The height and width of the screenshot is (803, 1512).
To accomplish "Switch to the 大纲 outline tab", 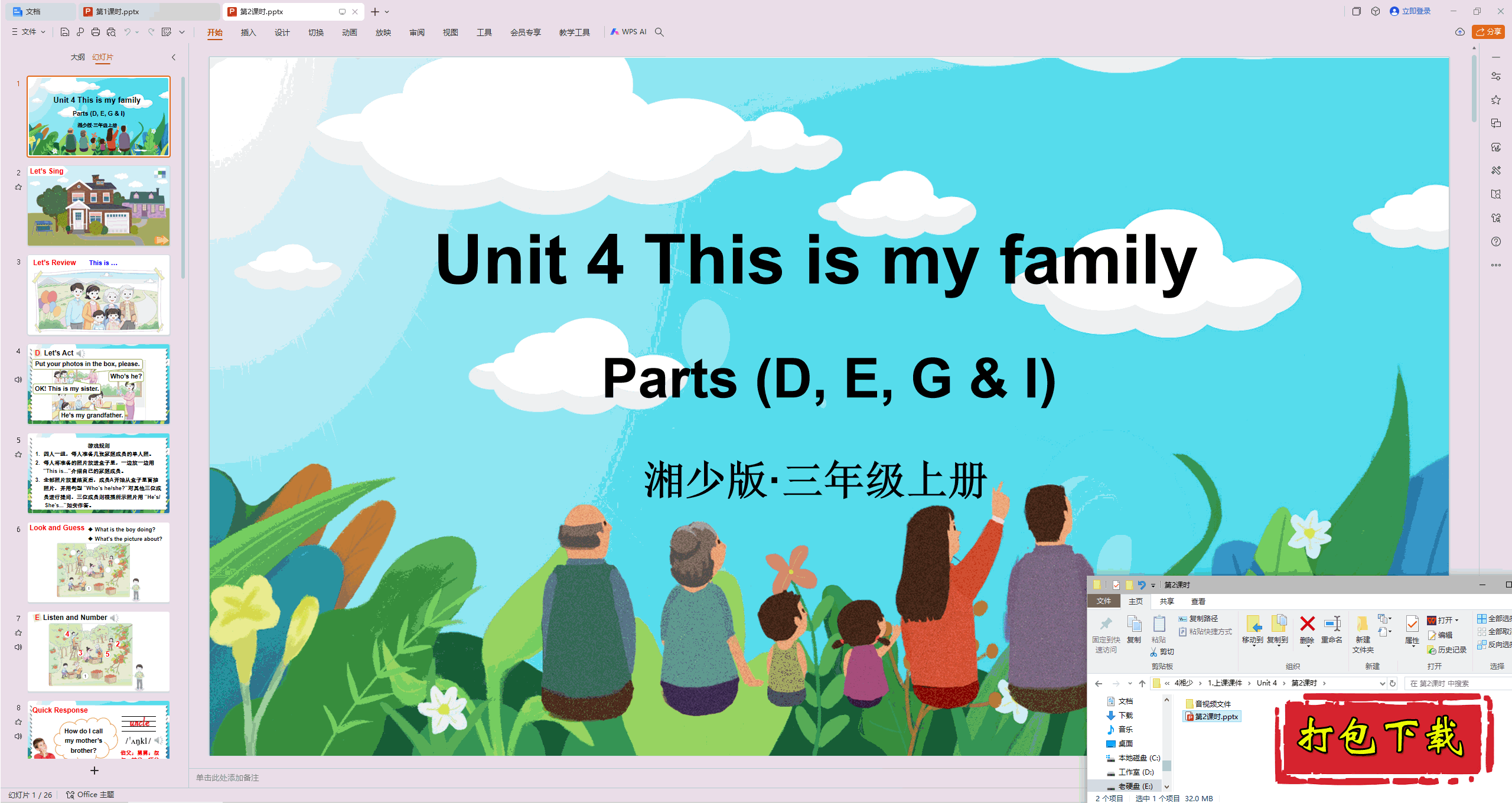I will point(77,57).
